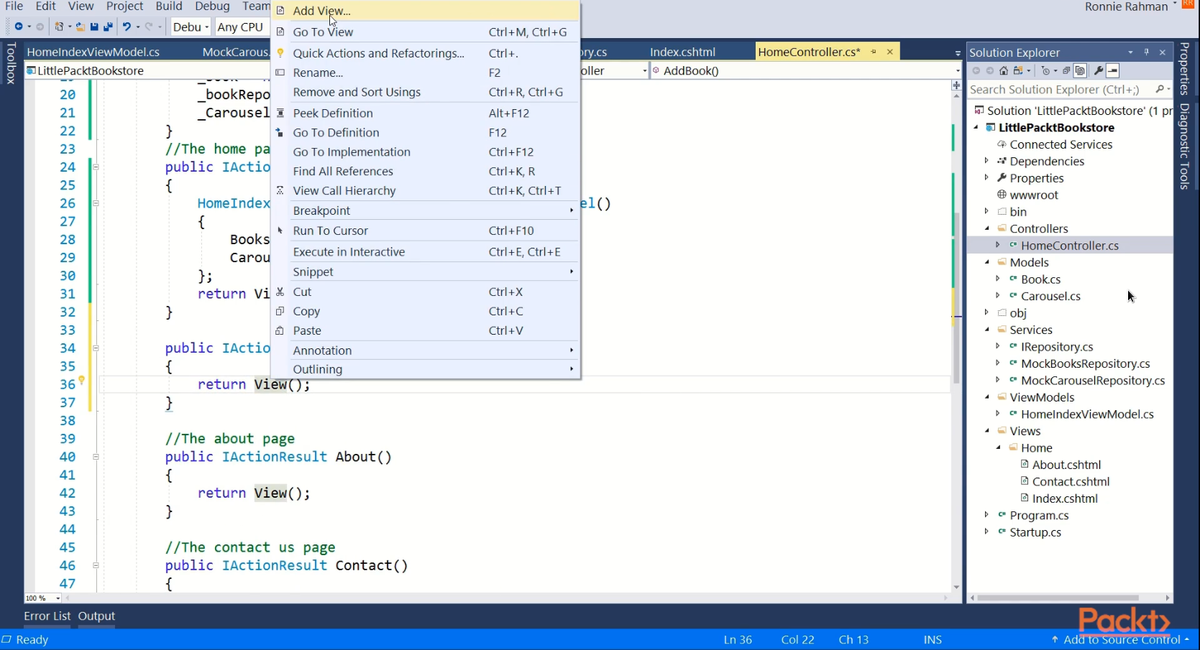Screen dimensions: 1200x650
Task: Select Rename in the context menu
Action: (426, 72)
